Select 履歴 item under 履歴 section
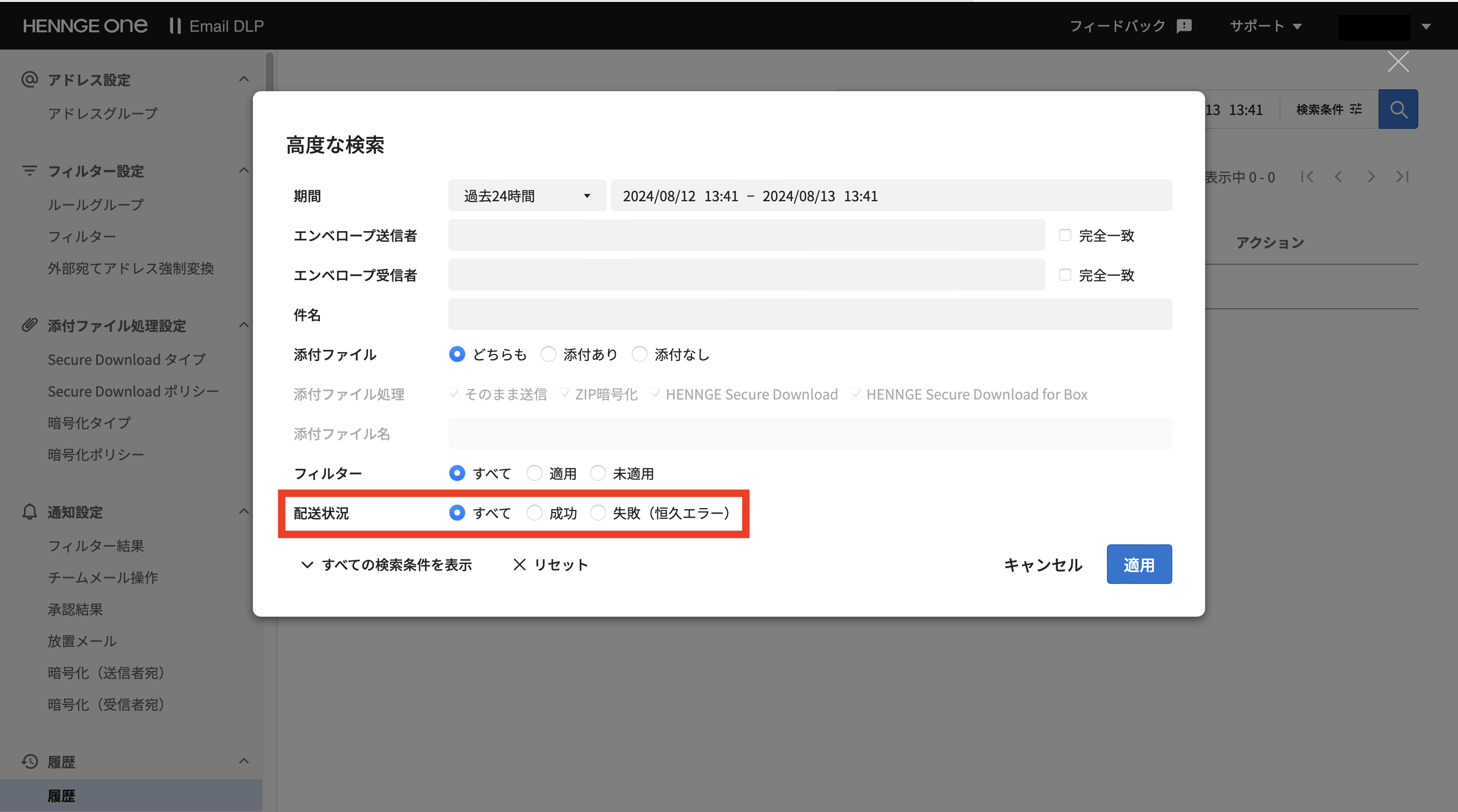 (x=131, y=795)
